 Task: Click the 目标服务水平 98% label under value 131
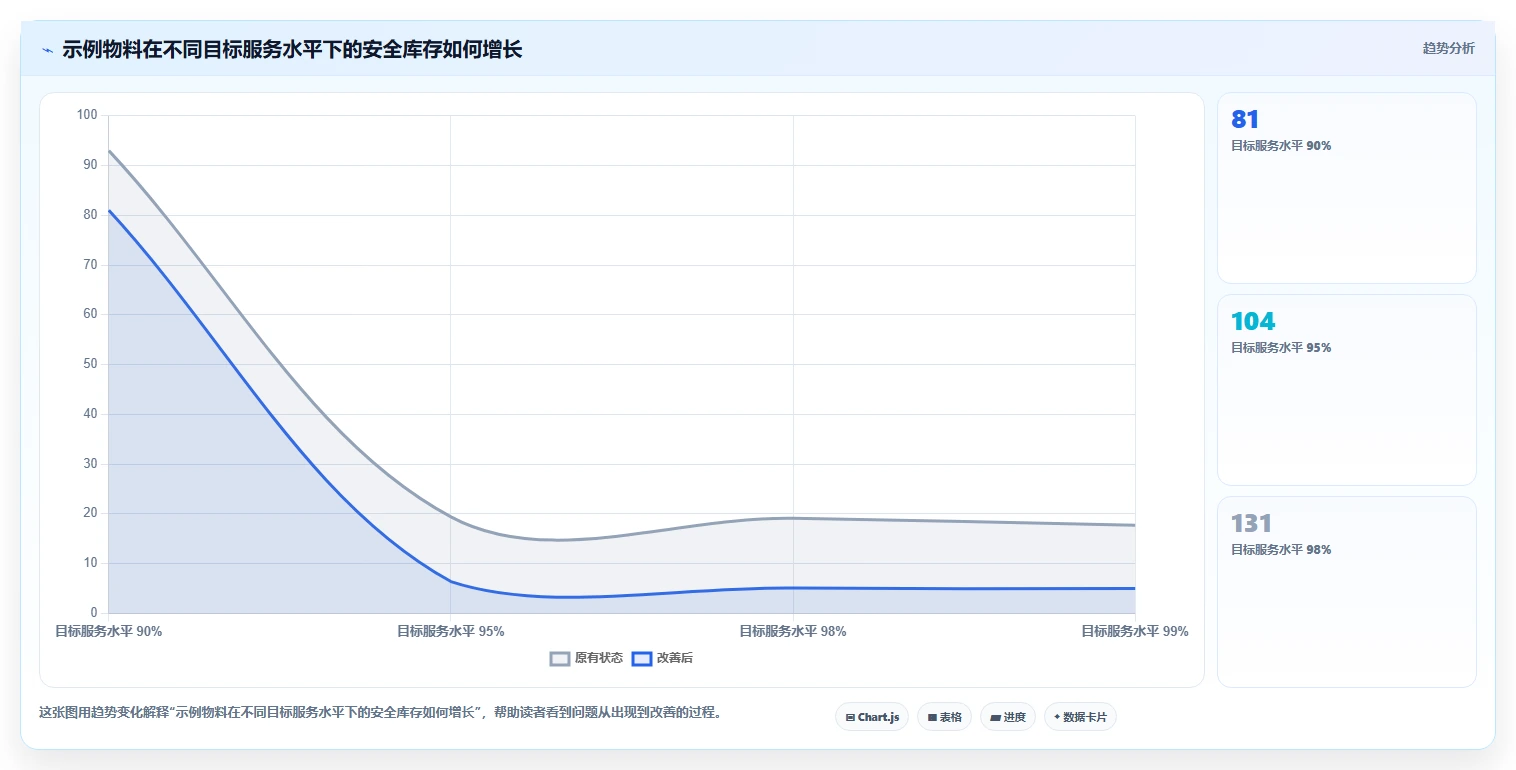1281,550
